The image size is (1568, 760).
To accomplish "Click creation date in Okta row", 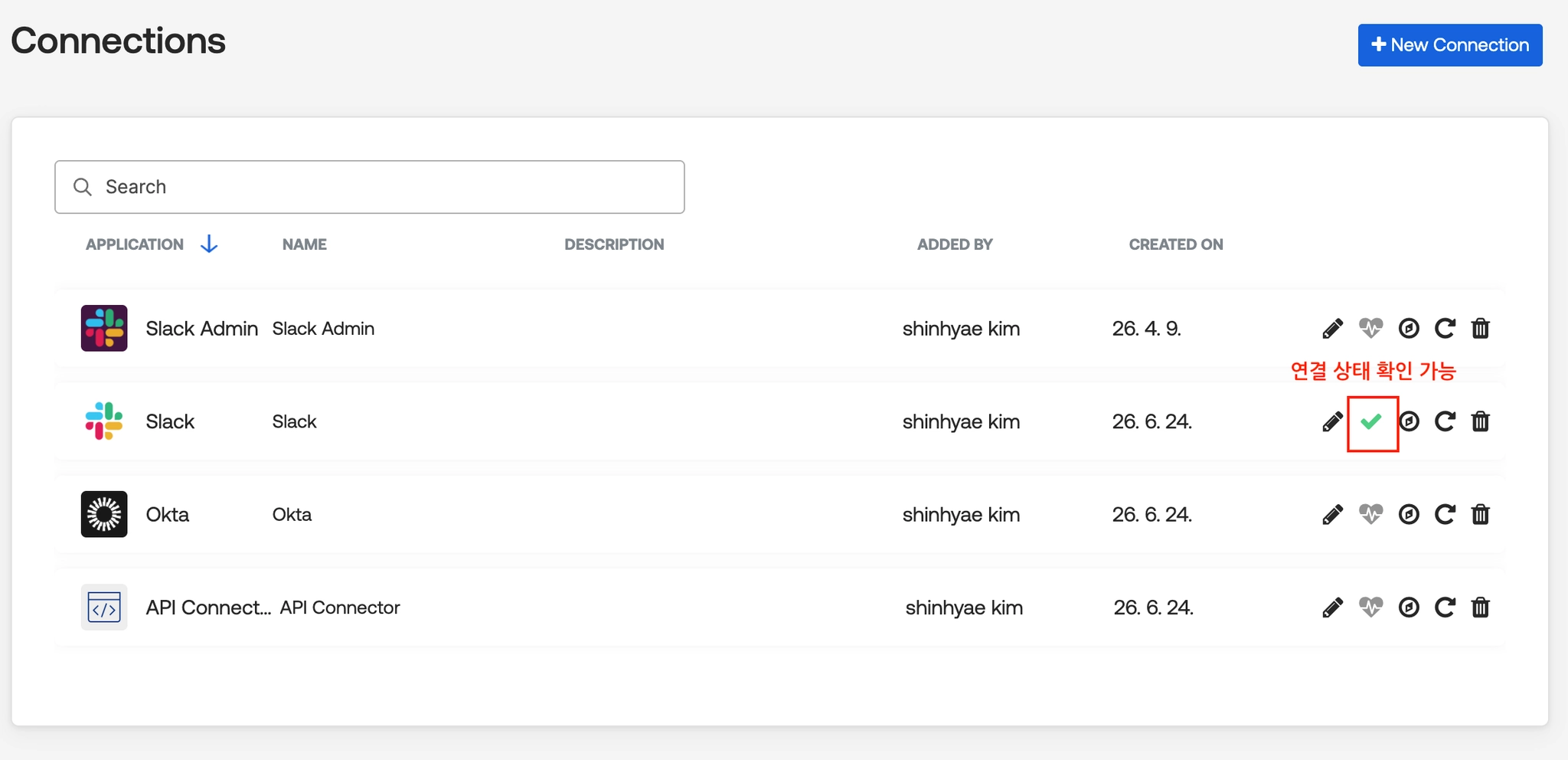I will (x=1152, y=514).
